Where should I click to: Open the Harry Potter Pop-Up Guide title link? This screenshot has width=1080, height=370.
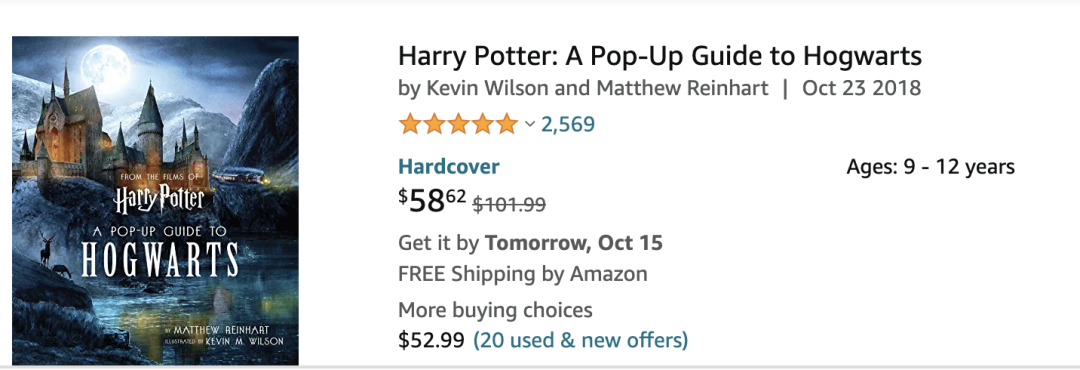click(660, 56)
